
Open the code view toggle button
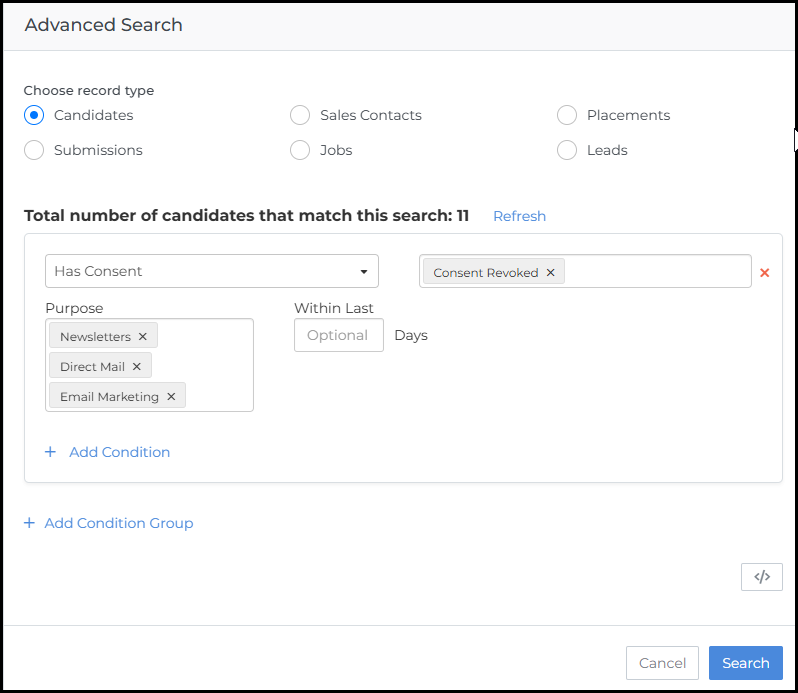point(761,577)
